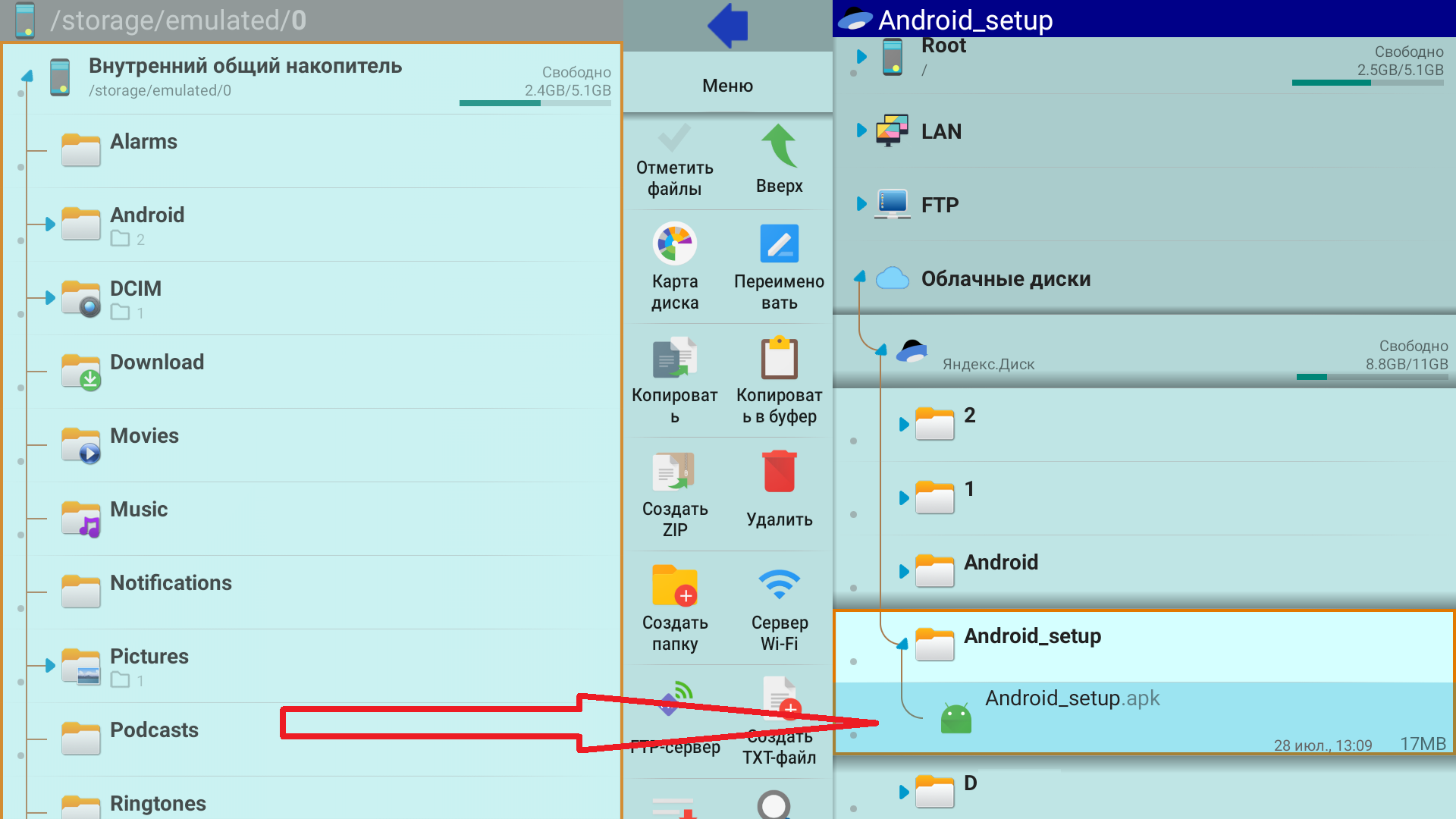Select the Android_setup.apk file
This screenshot has height=819, width=1456.
1144,717
